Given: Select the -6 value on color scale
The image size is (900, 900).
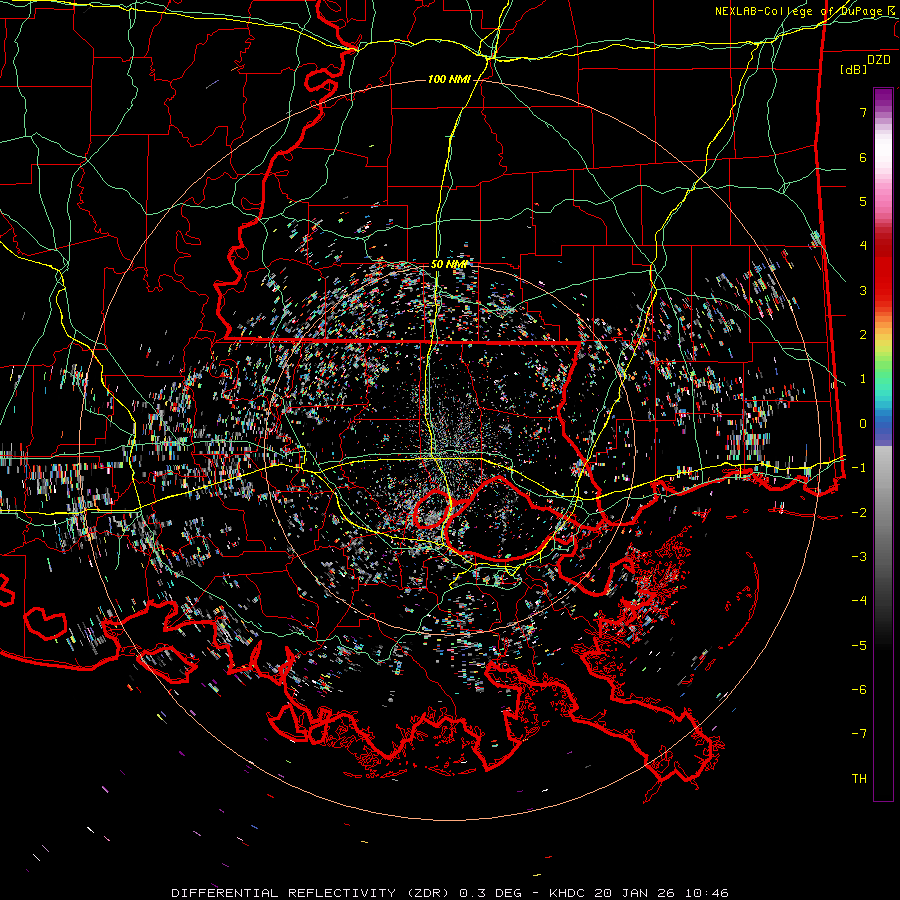Looking at the screenshot, I should tap(859, 690).
